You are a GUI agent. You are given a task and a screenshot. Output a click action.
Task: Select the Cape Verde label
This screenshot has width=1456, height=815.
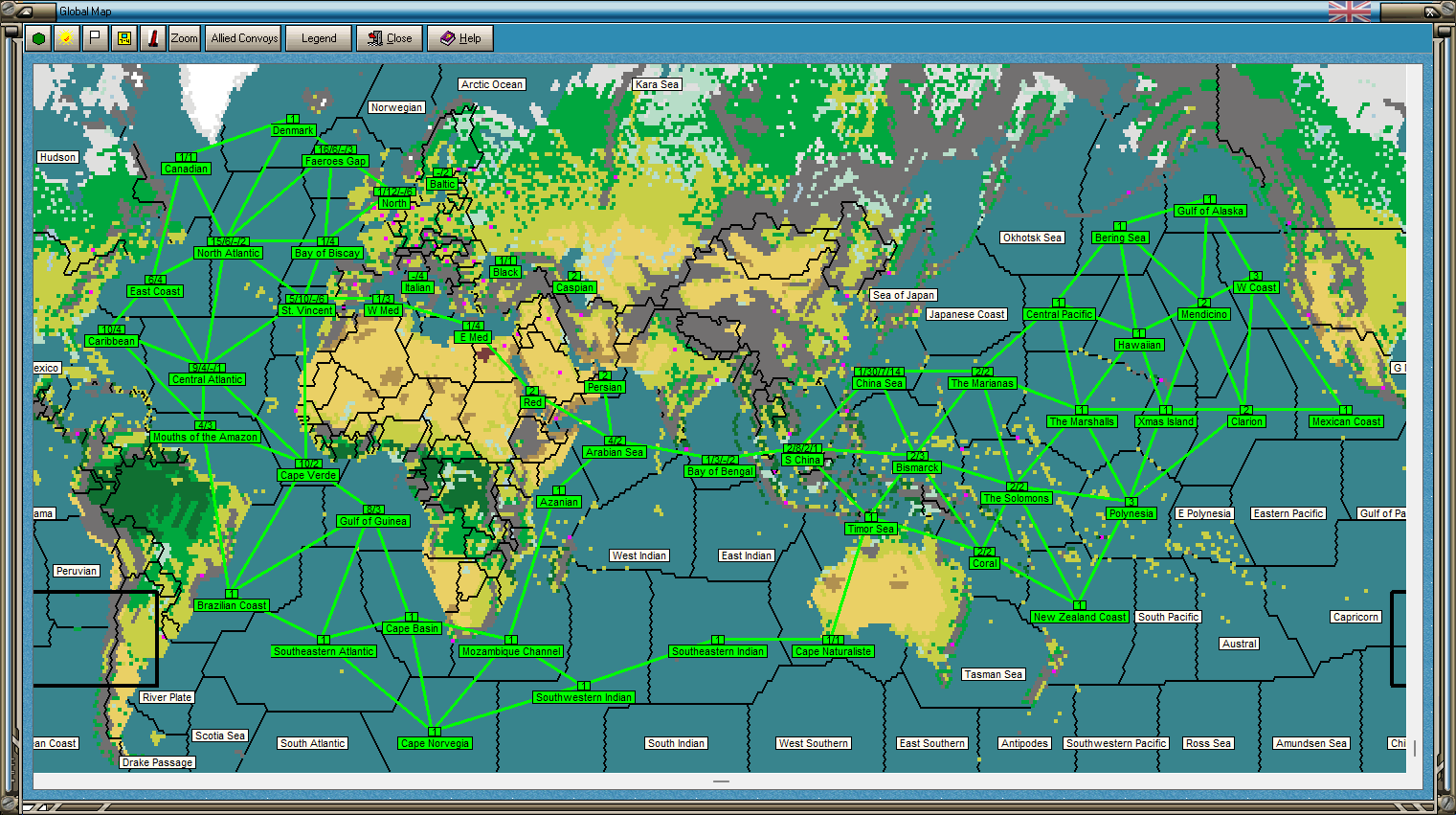[308, 475]
